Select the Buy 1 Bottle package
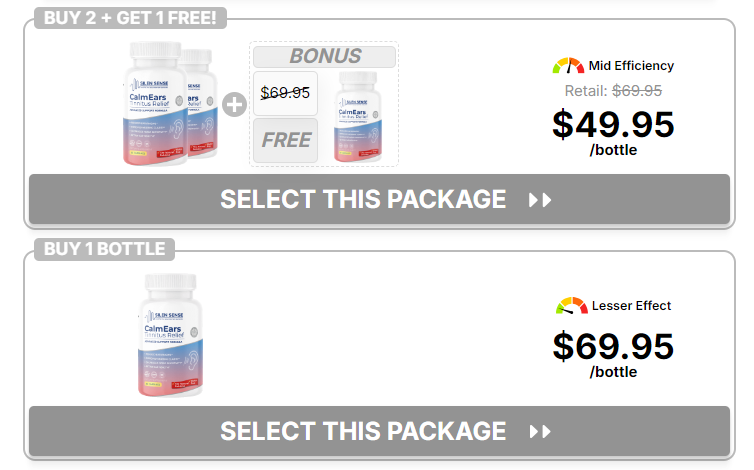 pyautogui.click(x=379, y=431)
